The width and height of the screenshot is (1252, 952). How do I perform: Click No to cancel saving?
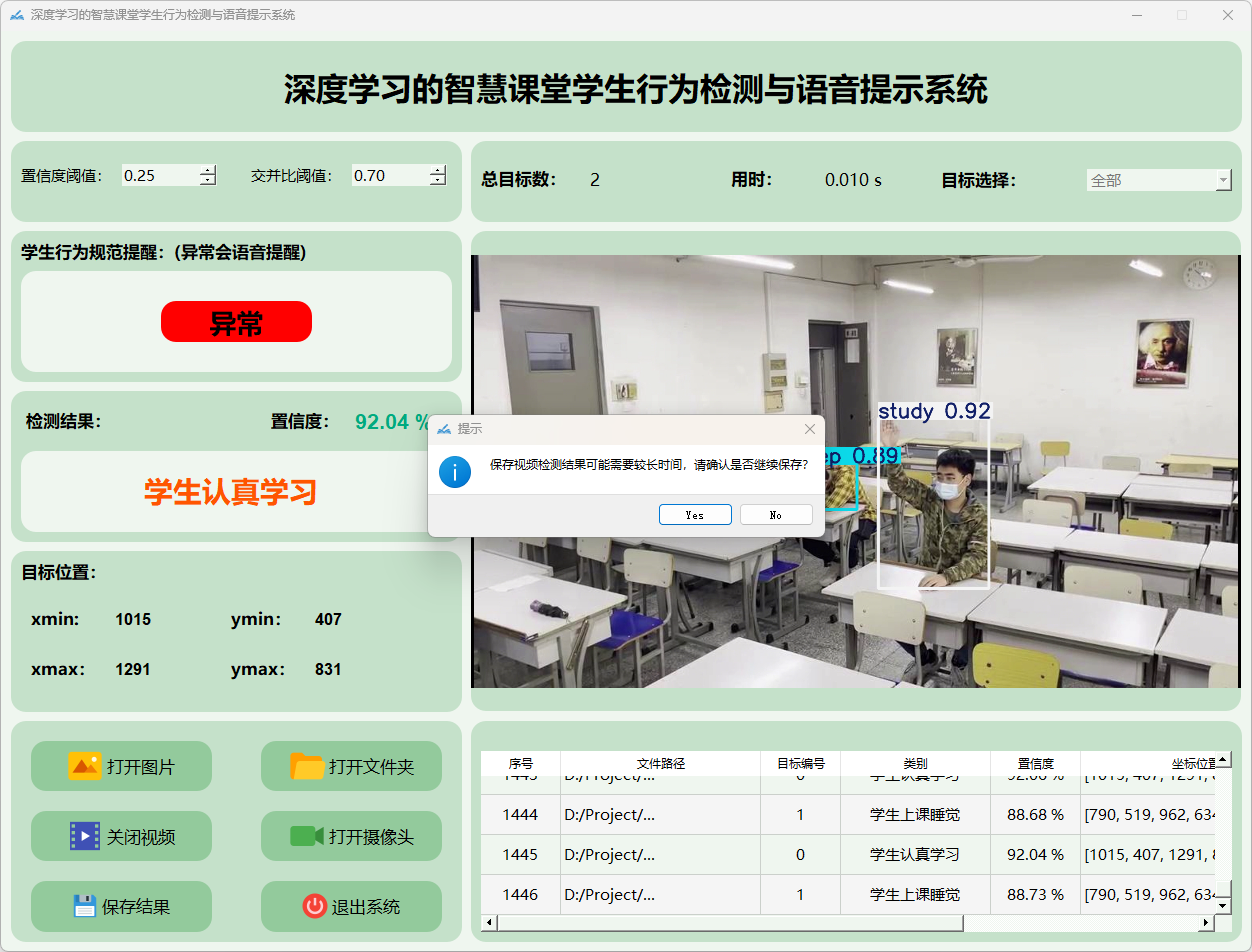pyautogui.click(x=776, y=515)
